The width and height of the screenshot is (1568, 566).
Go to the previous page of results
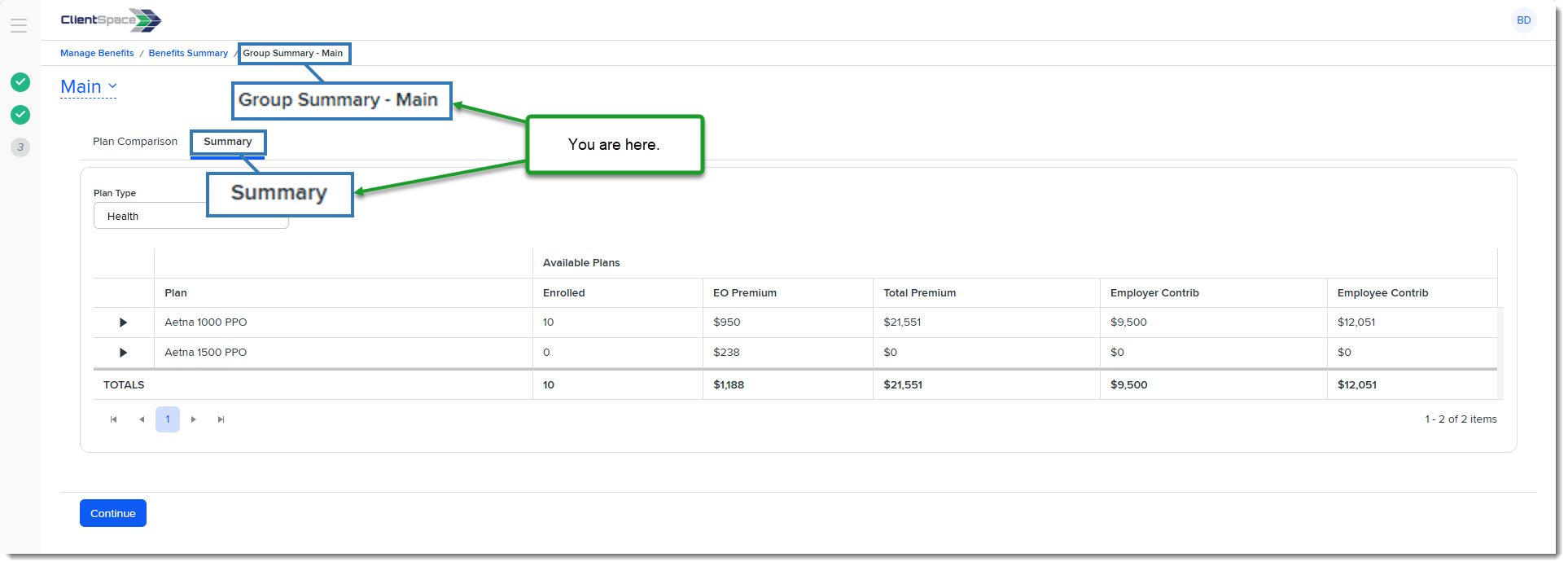point(142,419)
